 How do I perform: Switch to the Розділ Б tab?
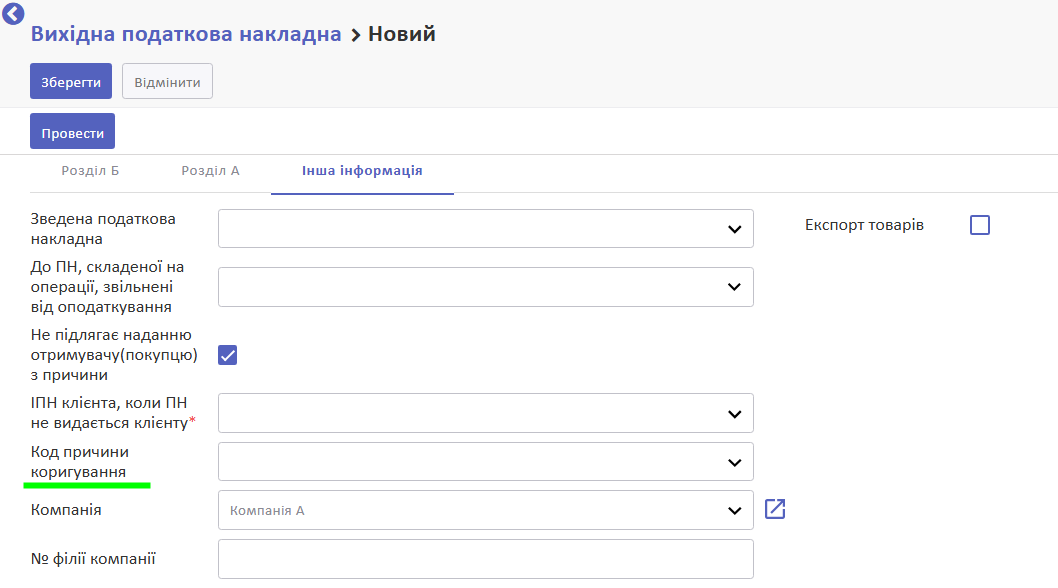point(90,171)
